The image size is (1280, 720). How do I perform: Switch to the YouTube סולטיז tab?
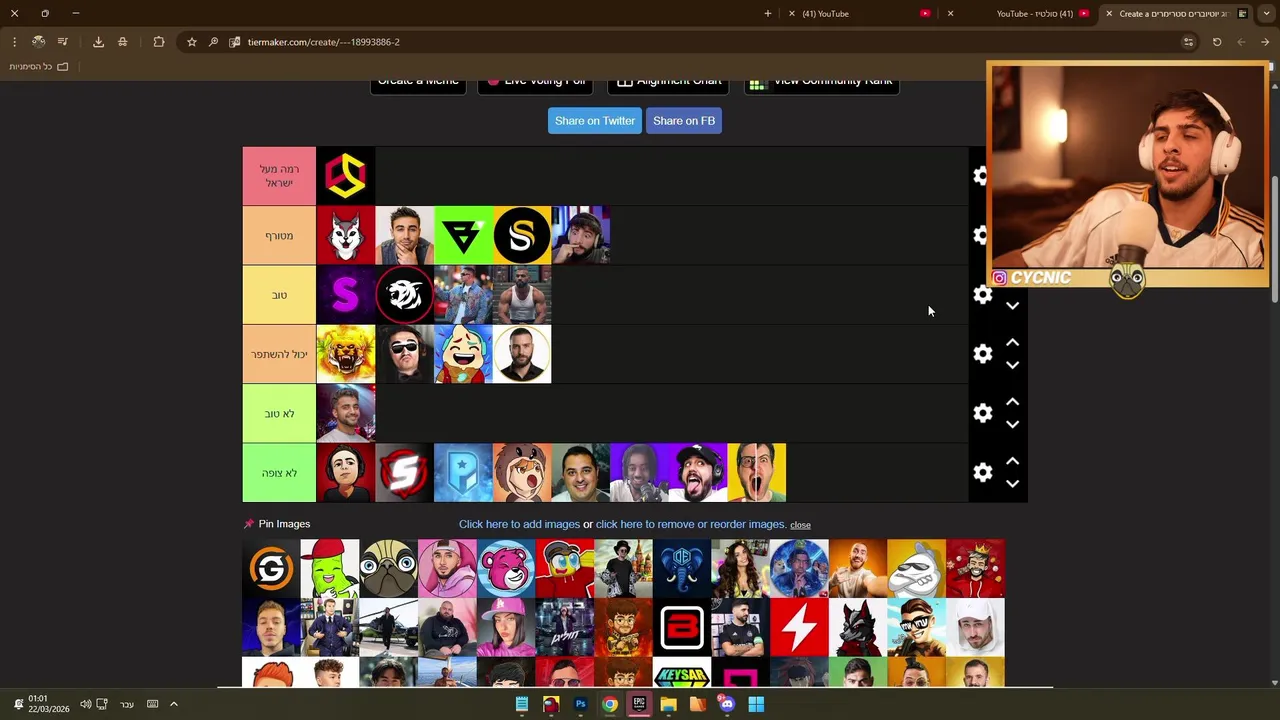[1020, 13]
